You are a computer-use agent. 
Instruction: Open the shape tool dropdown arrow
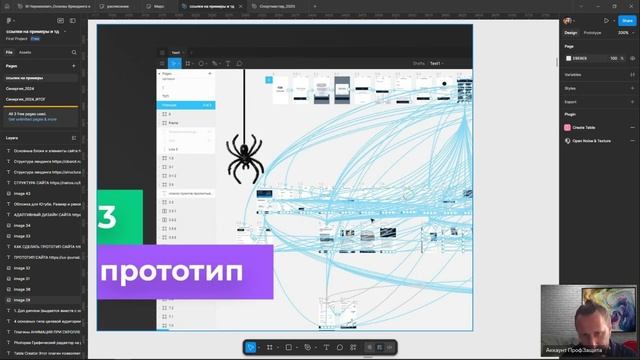point(297,348)
